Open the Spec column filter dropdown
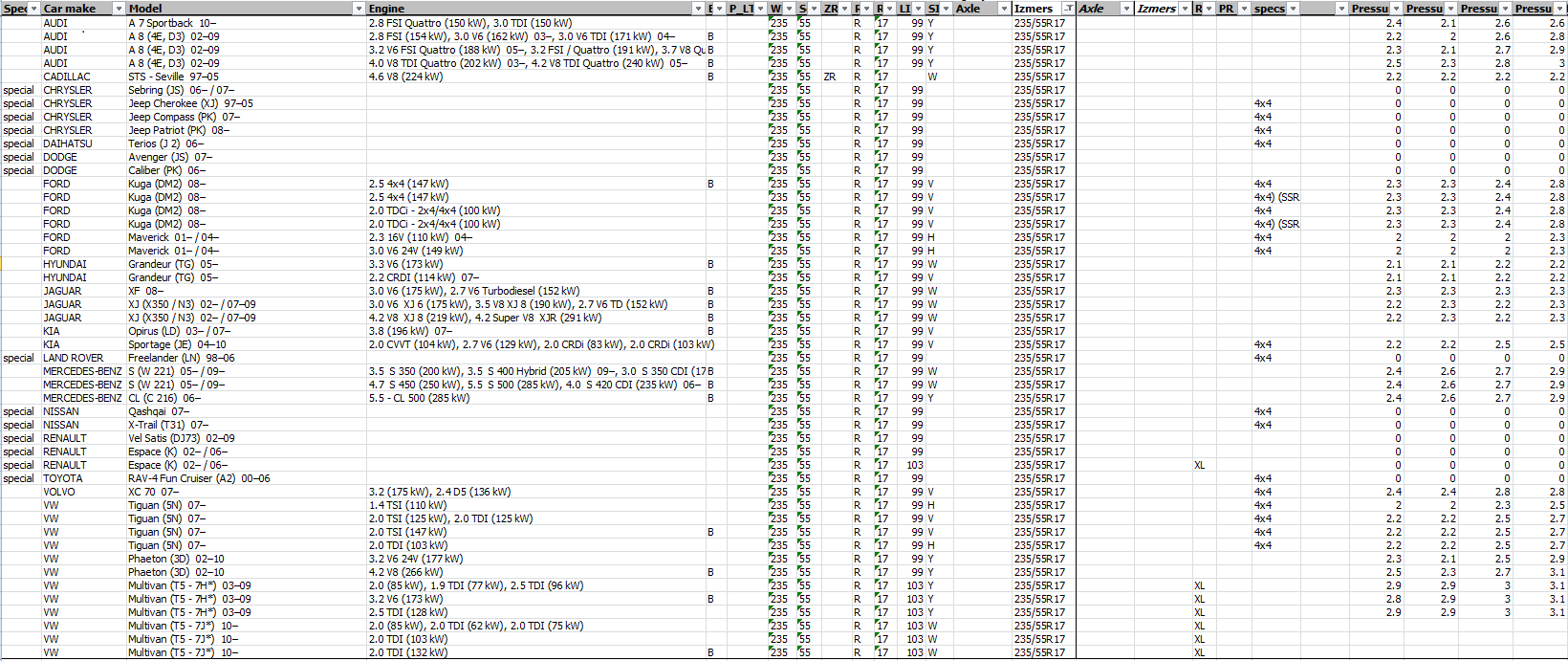Screen dimensions: 1568x661 tap(33, 9)
